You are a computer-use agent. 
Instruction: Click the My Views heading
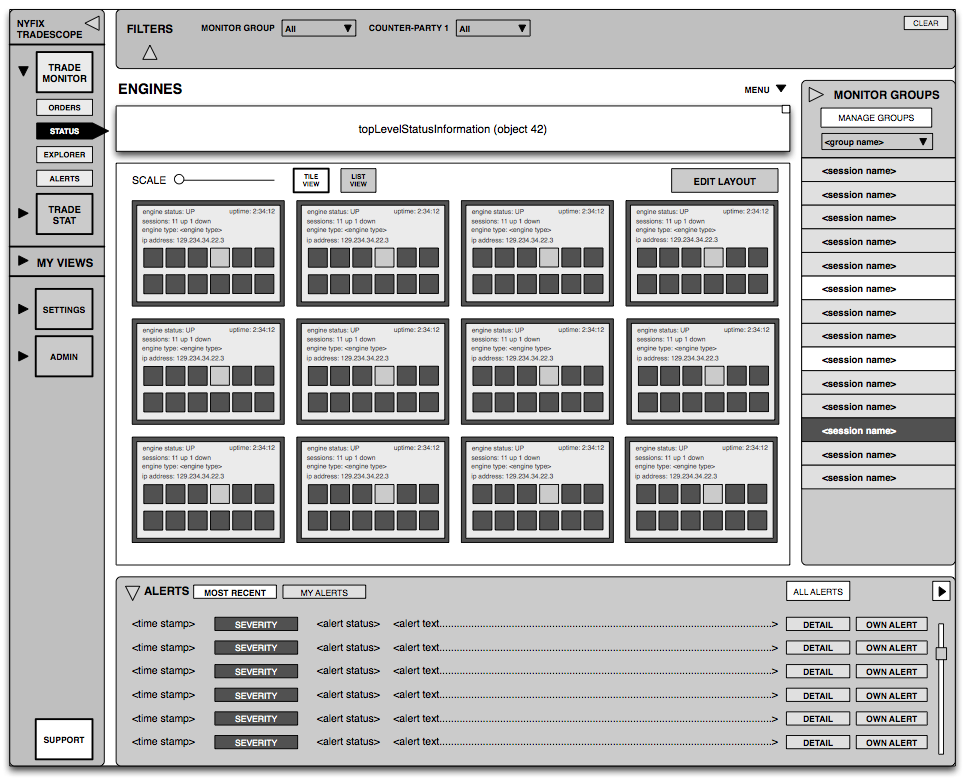tap(65, 263)
